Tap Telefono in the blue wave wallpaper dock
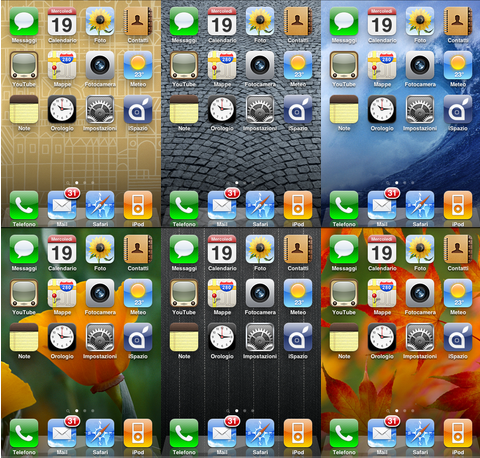This screenshot has height=458, width=480. coord(344,205)
